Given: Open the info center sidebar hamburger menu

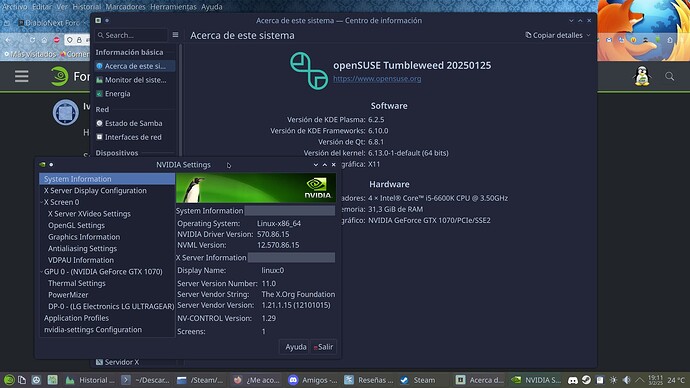Looking at the screenshot, I should tap(175, 35).
